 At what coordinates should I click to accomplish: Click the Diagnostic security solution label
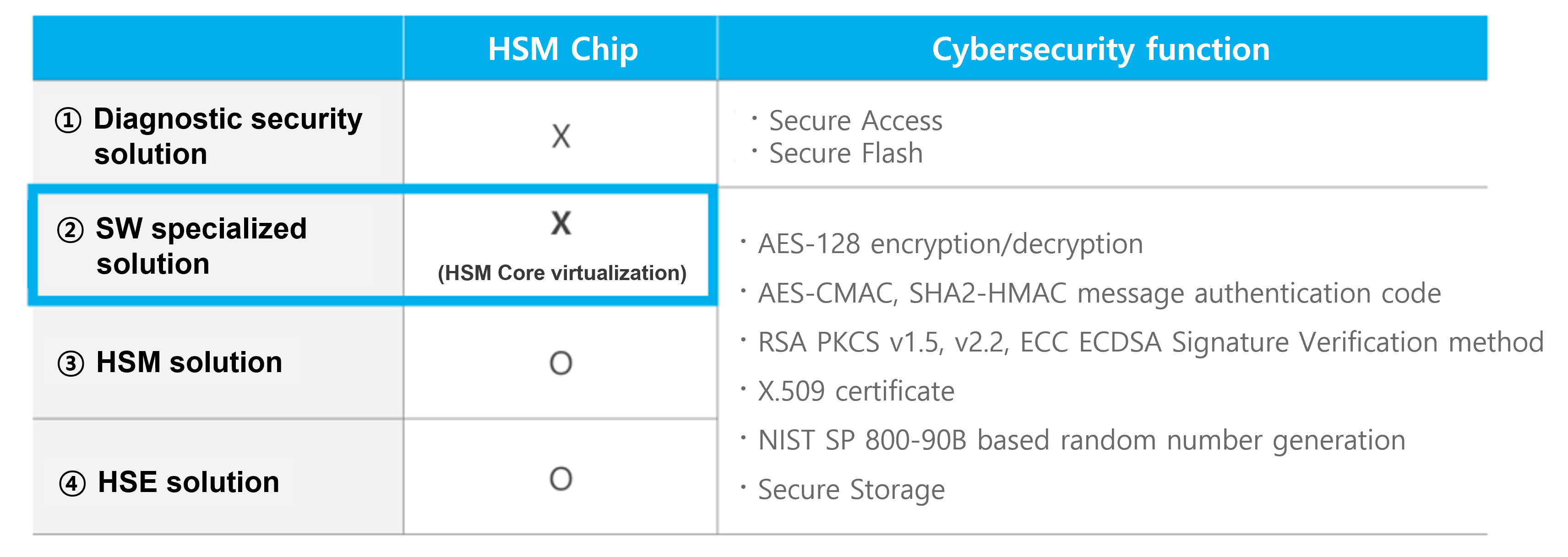(x=227, y=135)
